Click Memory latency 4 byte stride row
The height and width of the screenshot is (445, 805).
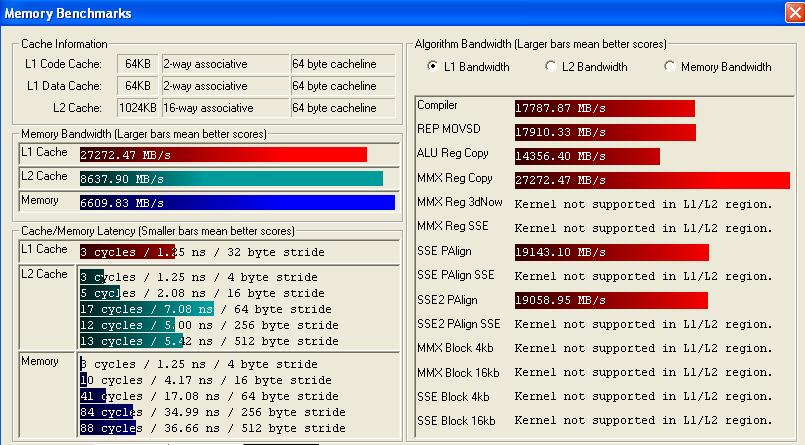(x=199, y=364)
